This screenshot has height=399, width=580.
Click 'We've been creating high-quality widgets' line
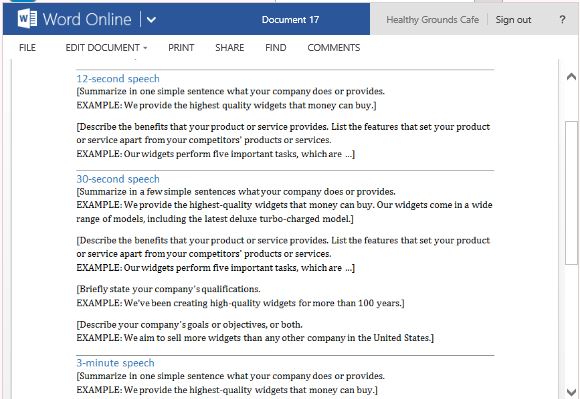(240, 303)
